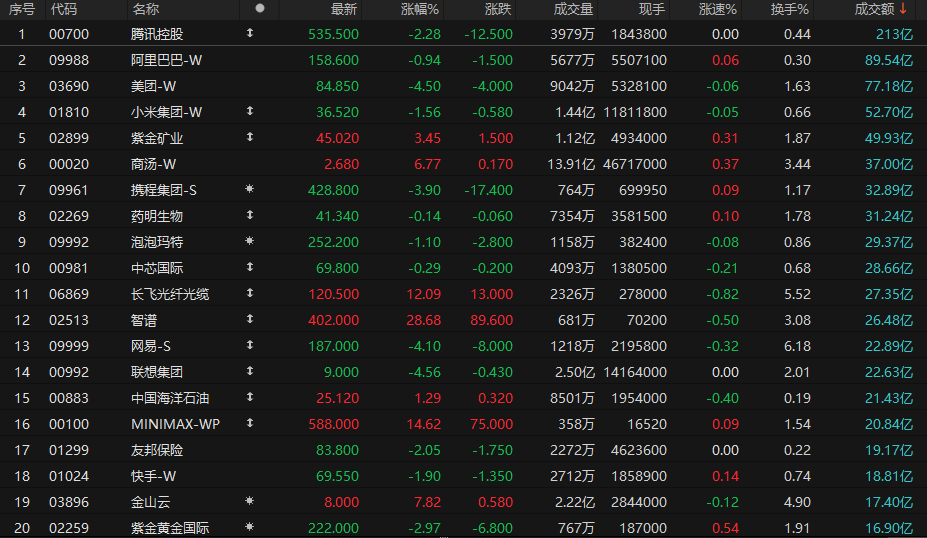Sort by the 涨幅% column header
This screenshot has height=538, width=927.
point(420,9)
